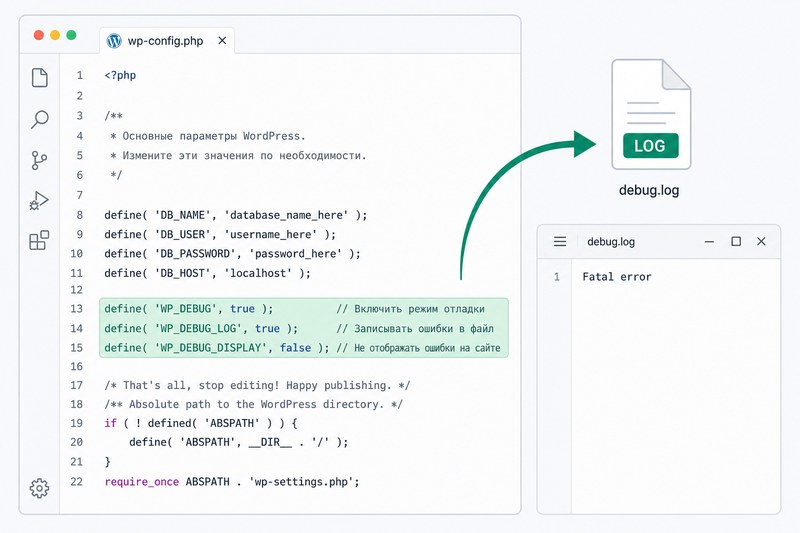Click line number 1 in debug.log window
800x533 pixels.
[557, 277]
